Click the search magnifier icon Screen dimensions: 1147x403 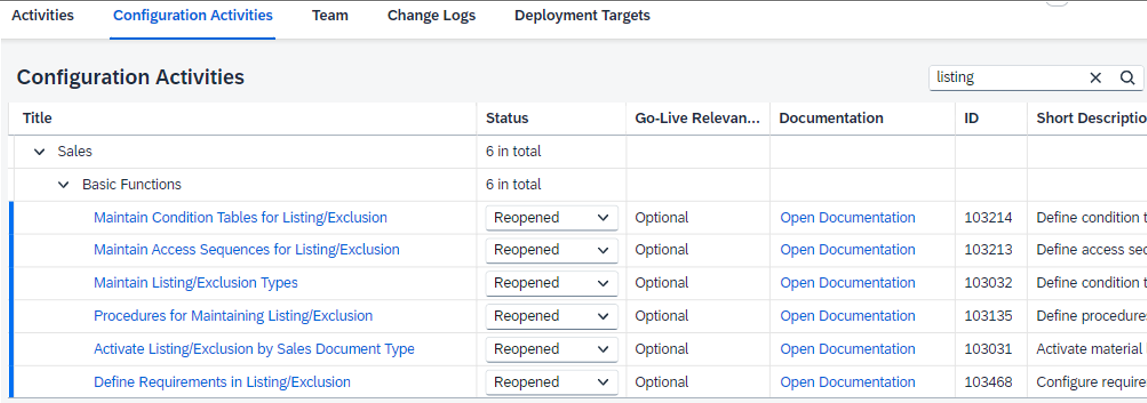pyautogui.click(x=1127, y=78)
